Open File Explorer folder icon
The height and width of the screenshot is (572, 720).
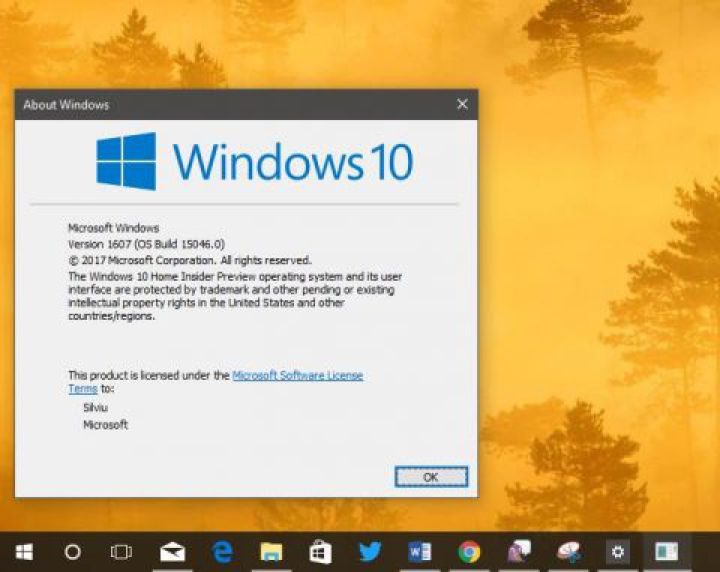[x=271, y=551]
